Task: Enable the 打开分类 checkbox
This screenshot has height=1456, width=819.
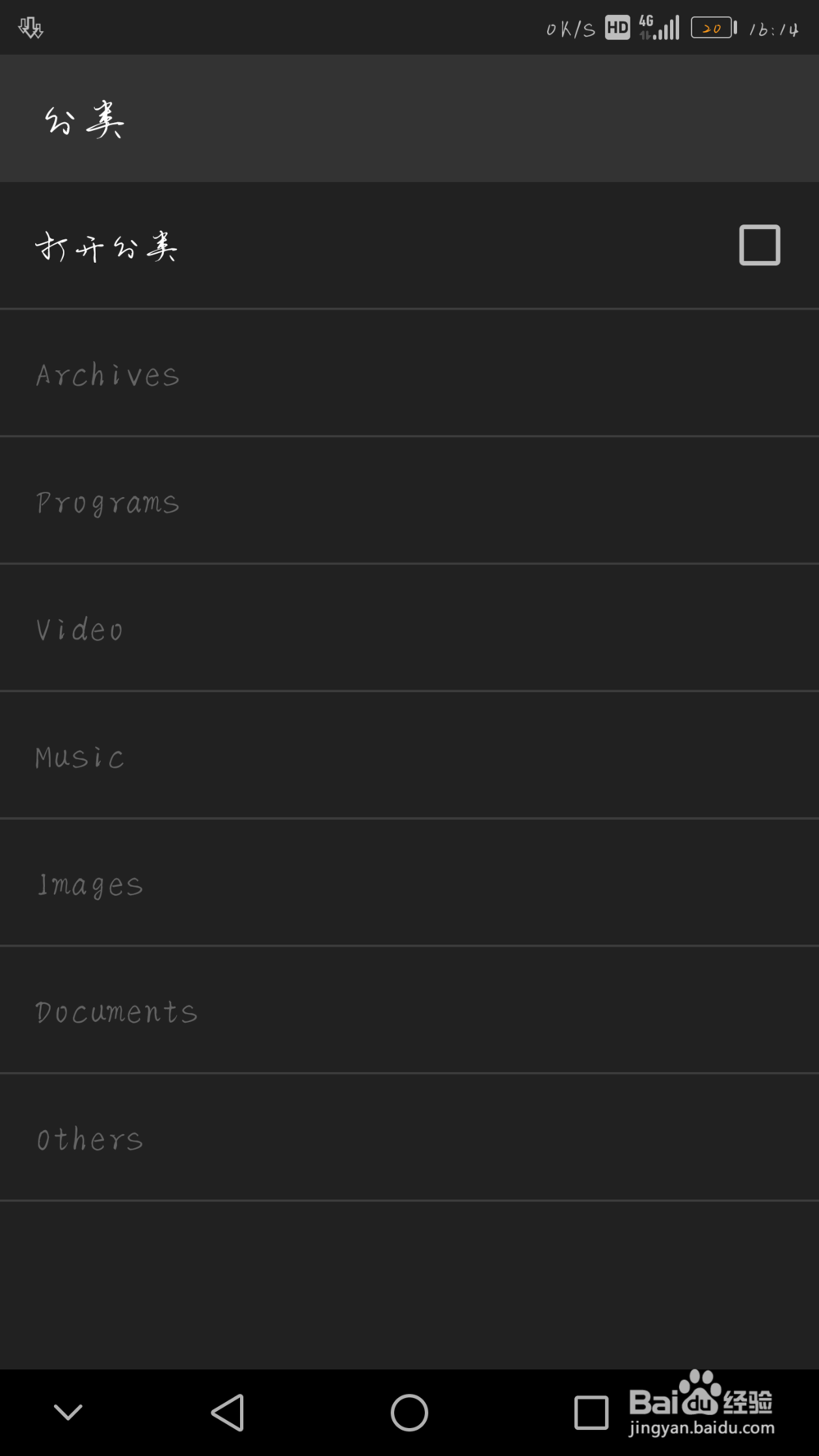Action: click(759, 245)
